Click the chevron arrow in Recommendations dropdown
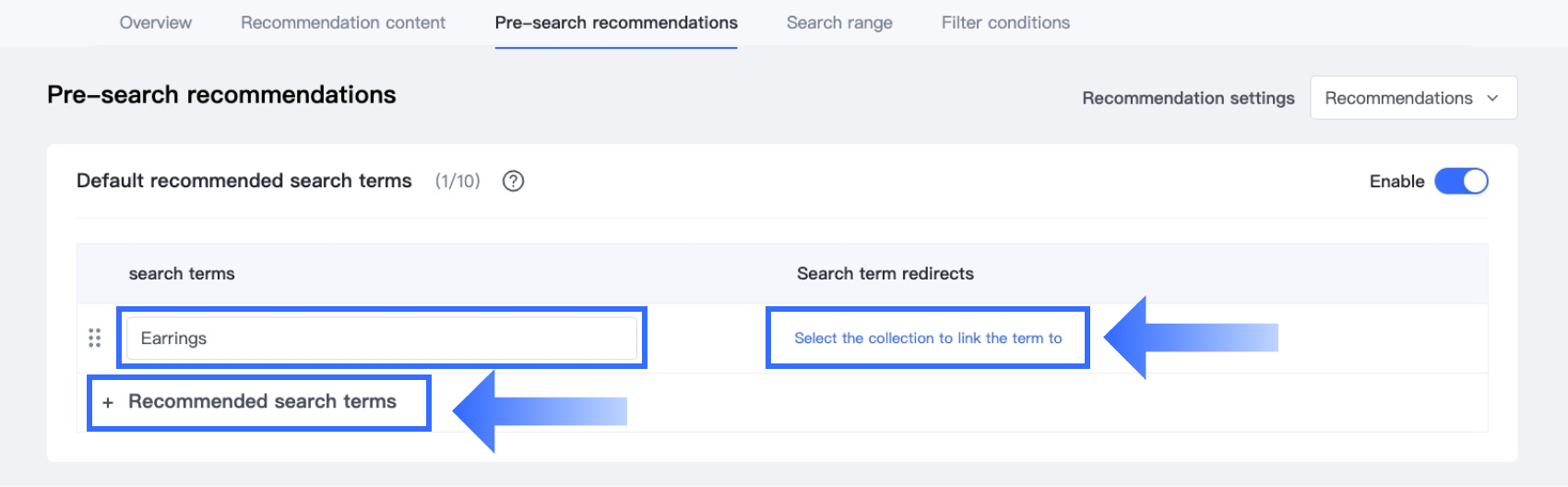 point(1492,99)
